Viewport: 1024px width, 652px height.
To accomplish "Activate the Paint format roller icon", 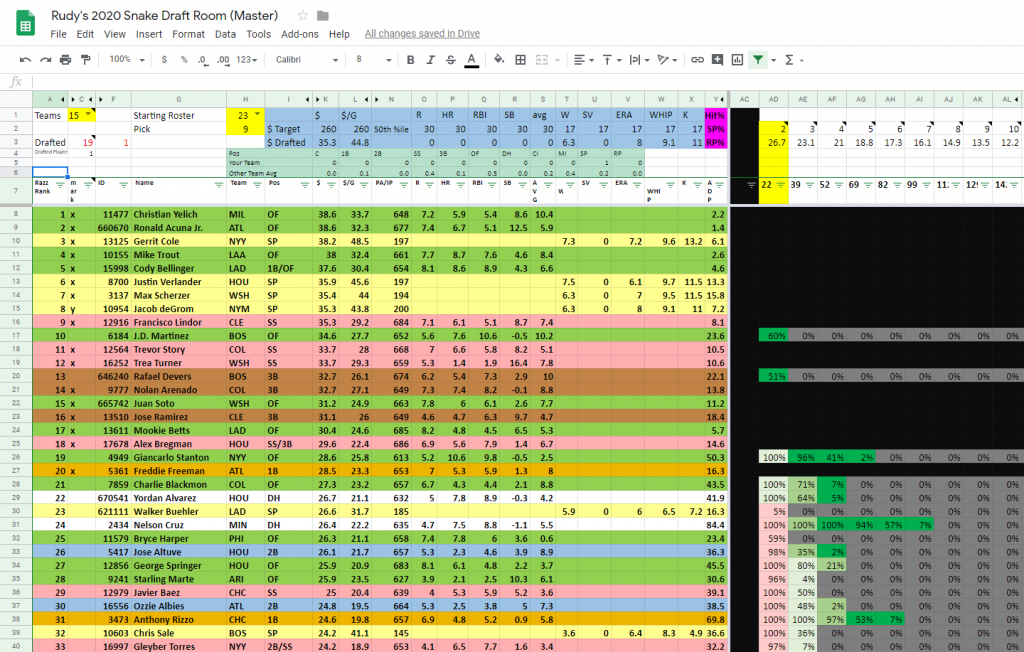I will pyautogui.click(x=85, y=59).
